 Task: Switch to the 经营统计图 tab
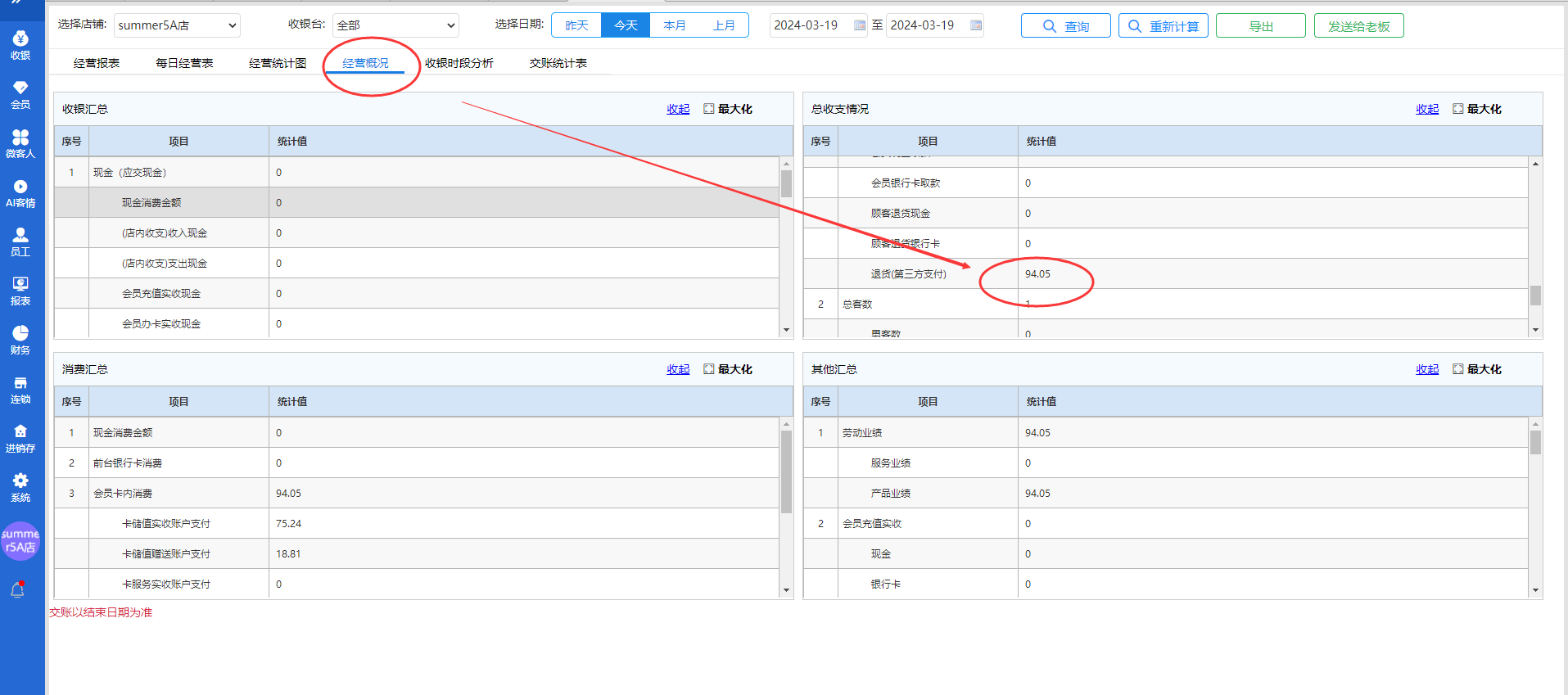(278, 63)
